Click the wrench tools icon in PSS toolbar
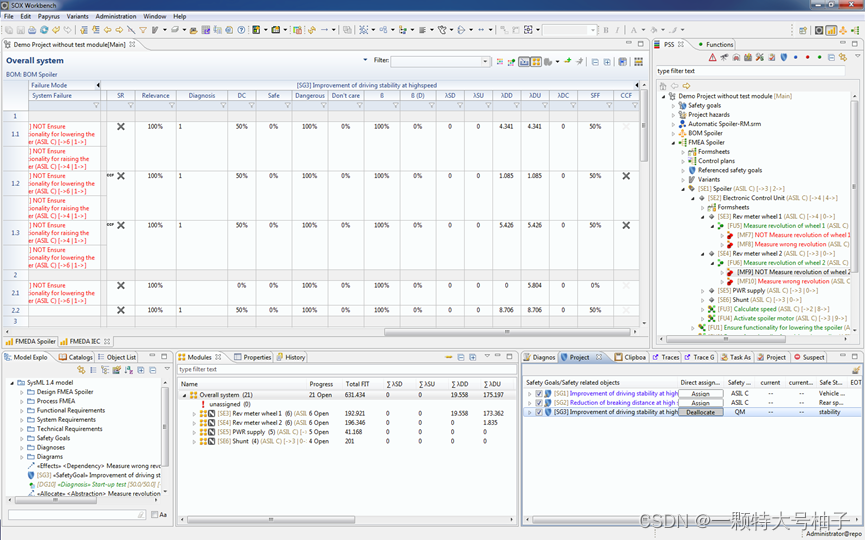The image size is (865, 540). point(760,57)
